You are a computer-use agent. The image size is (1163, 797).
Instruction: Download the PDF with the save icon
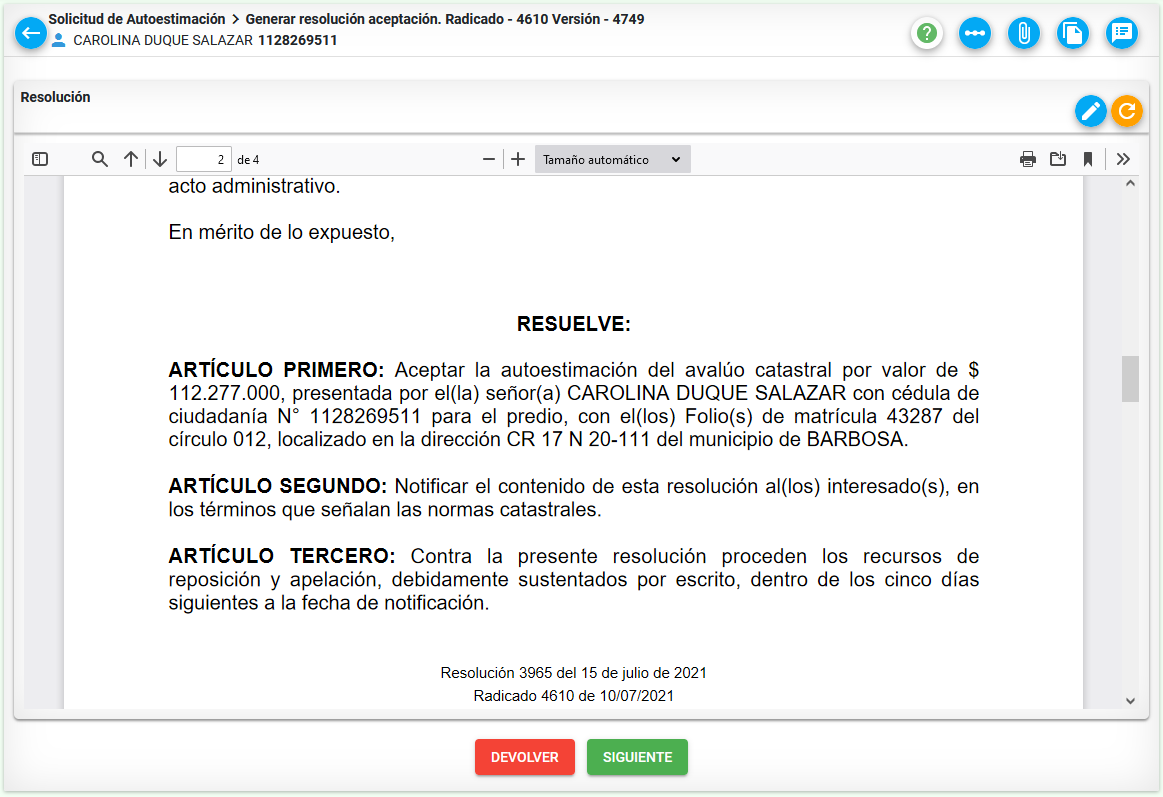pos(1058,159)
